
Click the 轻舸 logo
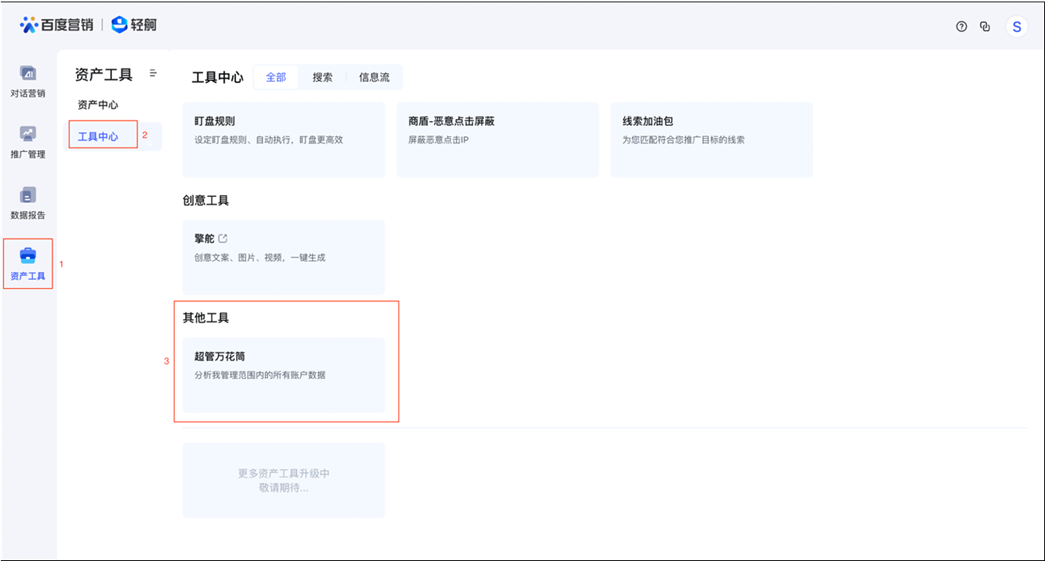[134, 25]
